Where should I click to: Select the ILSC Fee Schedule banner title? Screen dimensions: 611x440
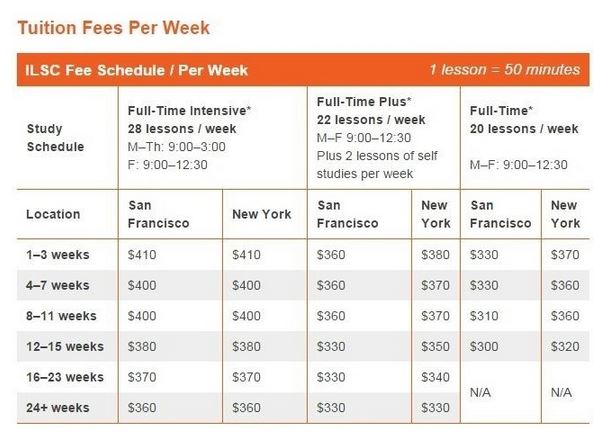click(x=136, y=70)
